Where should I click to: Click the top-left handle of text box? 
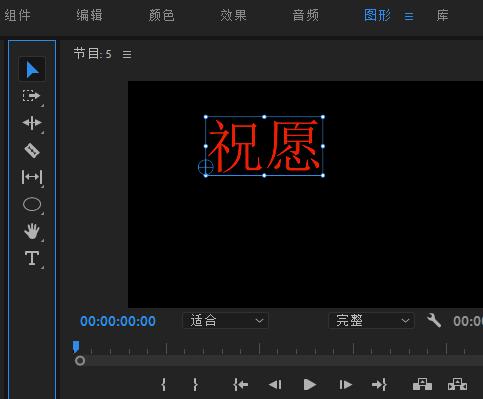point(206,117)
